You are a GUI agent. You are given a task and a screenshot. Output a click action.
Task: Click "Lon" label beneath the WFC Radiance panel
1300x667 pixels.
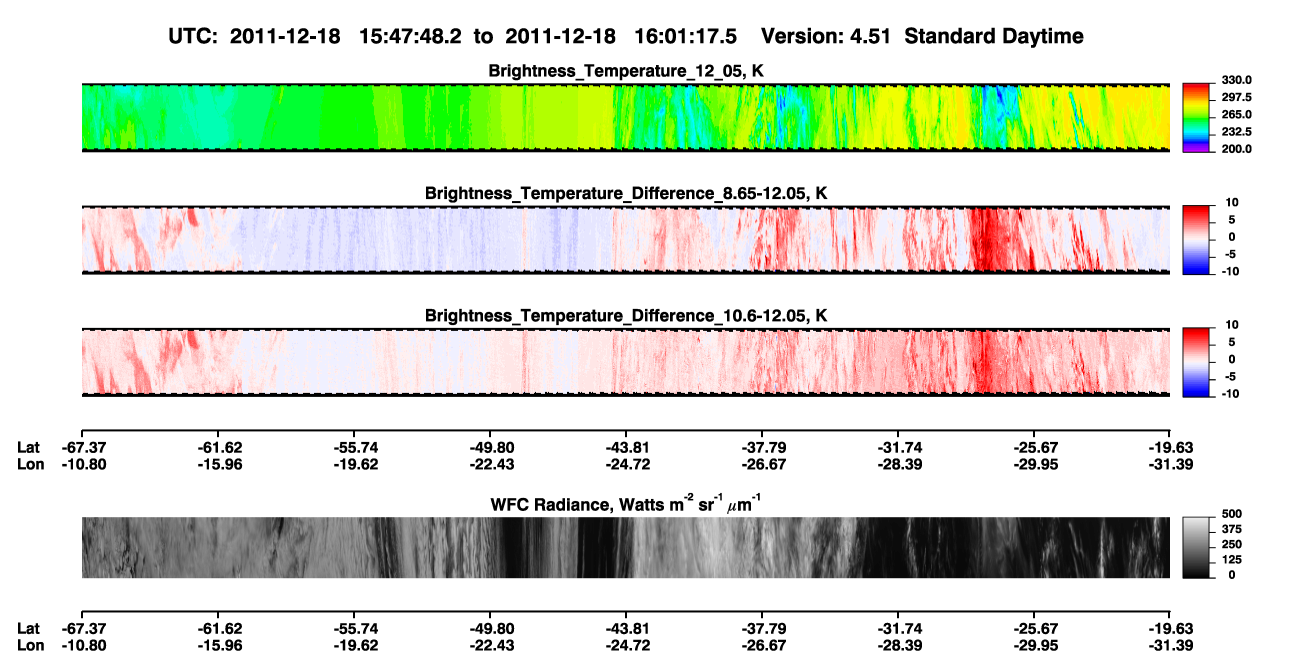click(x=30, y=645)
